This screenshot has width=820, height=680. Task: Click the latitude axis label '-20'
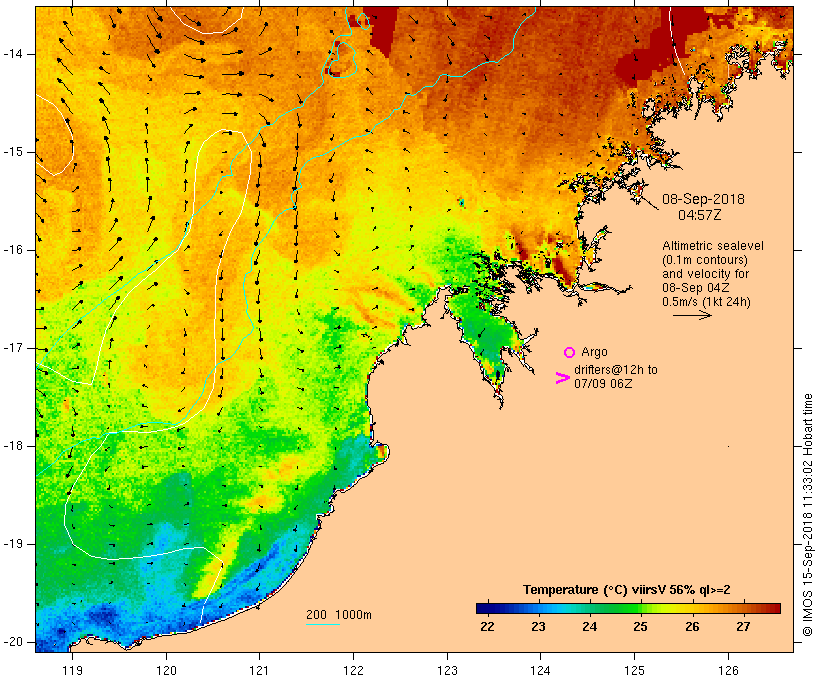click(x=13, y=642)
